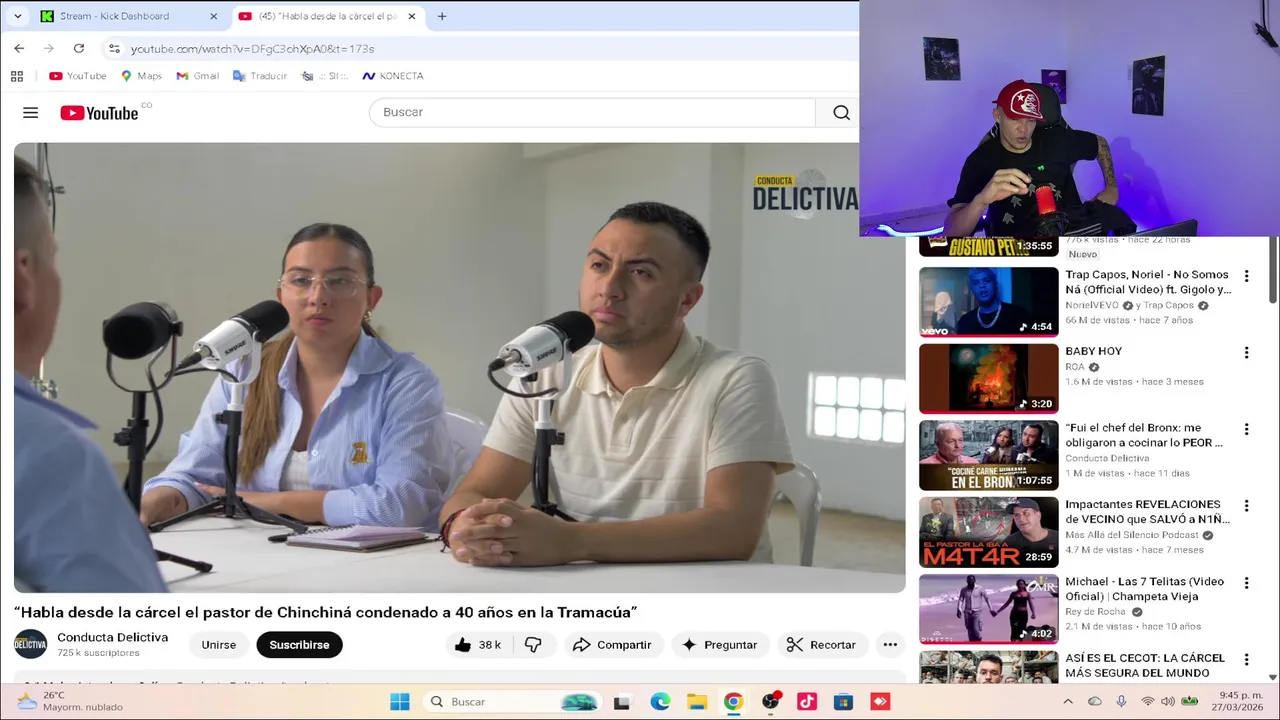Open BABY HOY video thumbnail

[x=988, y=378]
